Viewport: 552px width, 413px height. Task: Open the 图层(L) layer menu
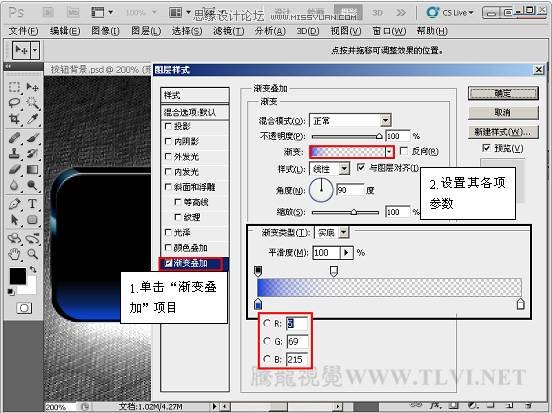tap(146, 31)
